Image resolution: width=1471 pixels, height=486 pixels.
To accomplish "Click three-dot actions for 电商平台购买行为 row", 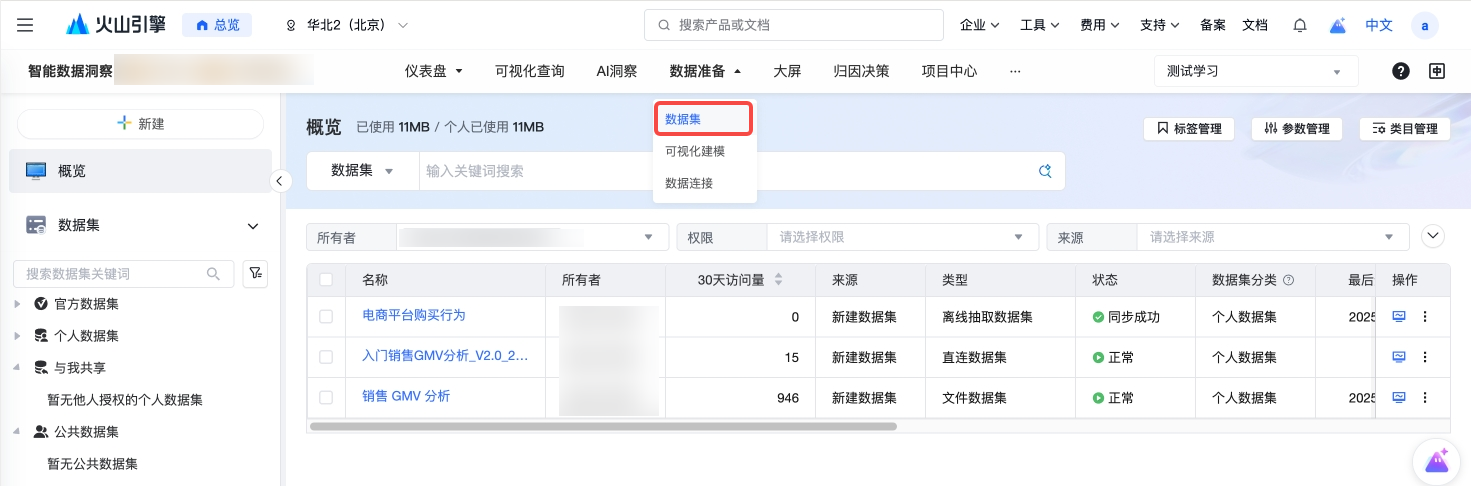I will 1425,317.
